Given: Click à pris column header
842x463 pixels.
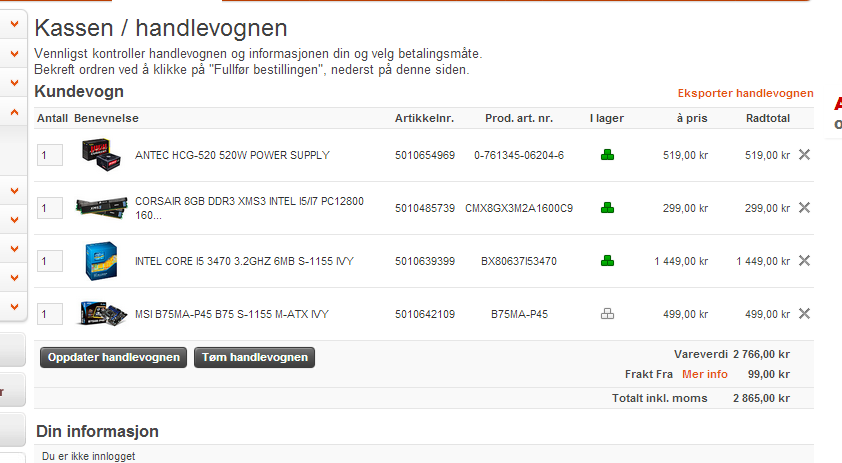Looking at the screenshot, I should coord(692,118).
